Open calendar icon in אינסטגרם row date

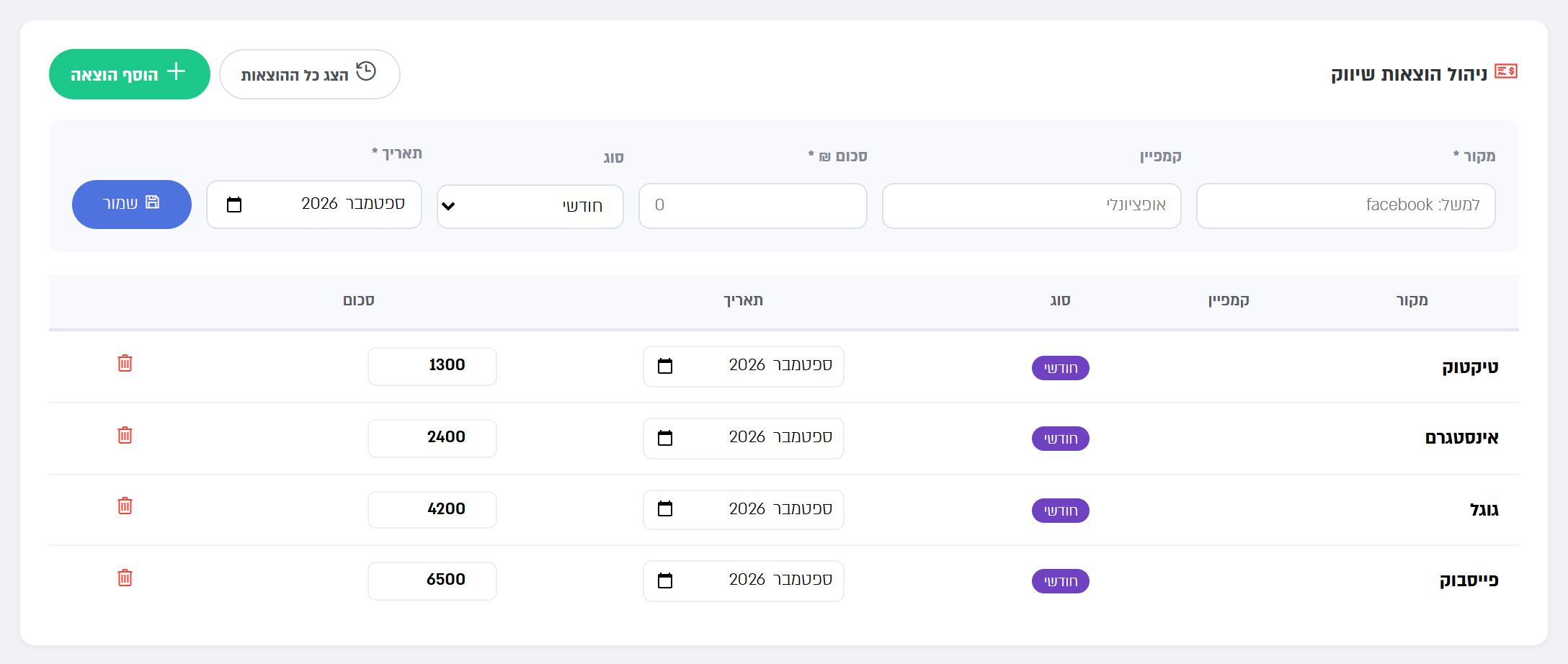(x=665, y=438)
